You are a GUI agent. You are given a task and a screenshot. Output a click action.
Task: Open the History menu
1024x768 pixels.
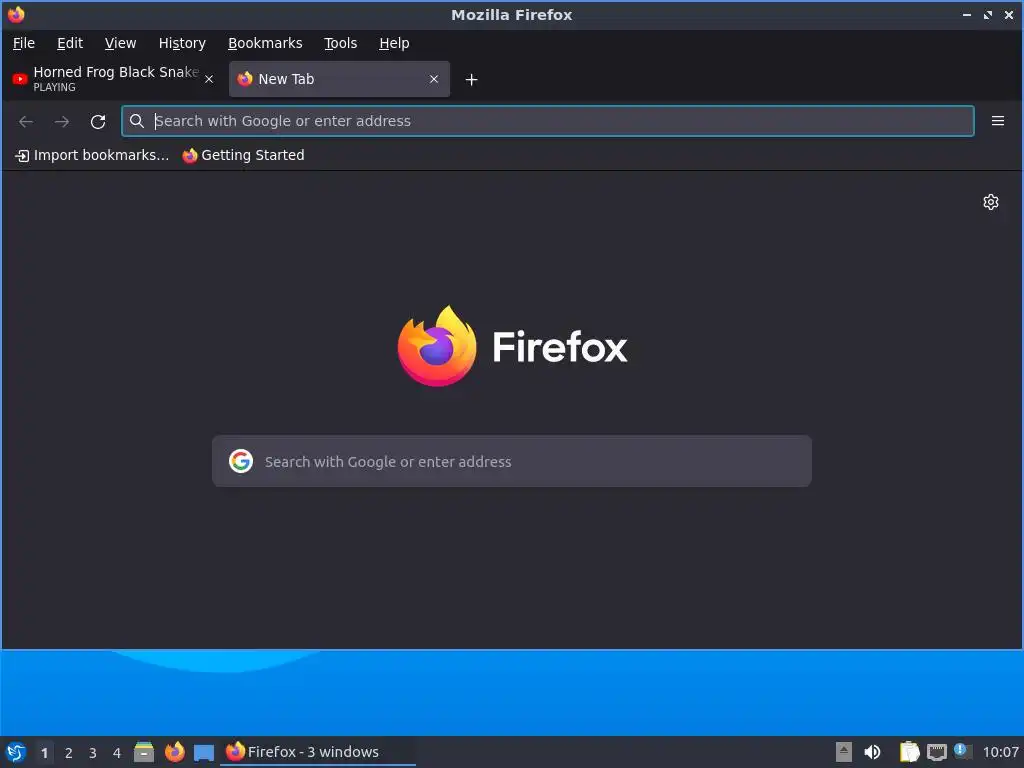point(182,43)
